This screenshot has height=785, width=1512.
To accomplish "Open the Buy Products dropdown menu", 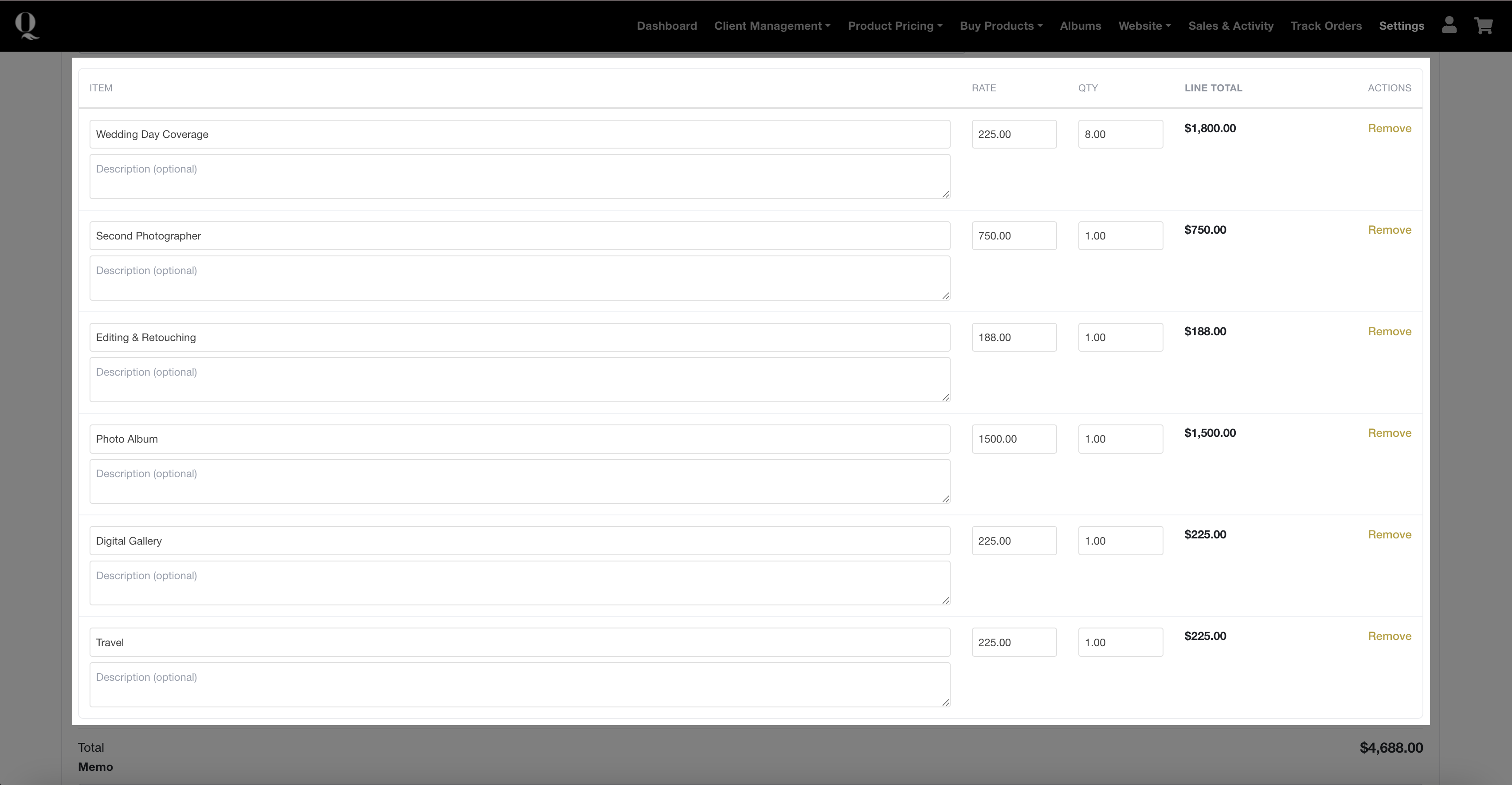I will (x=1001, y=26).
